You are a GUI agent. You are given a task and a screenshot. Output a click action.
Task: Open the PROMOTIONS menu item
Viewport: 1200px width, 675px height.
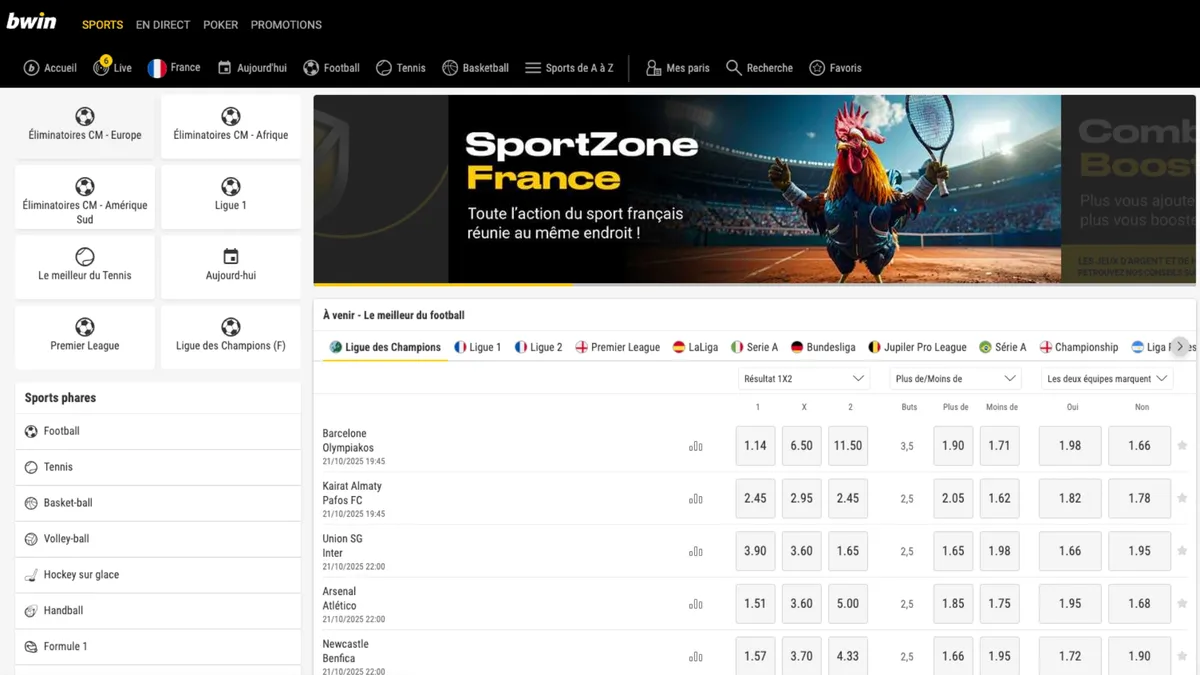[x=286, y=25]
